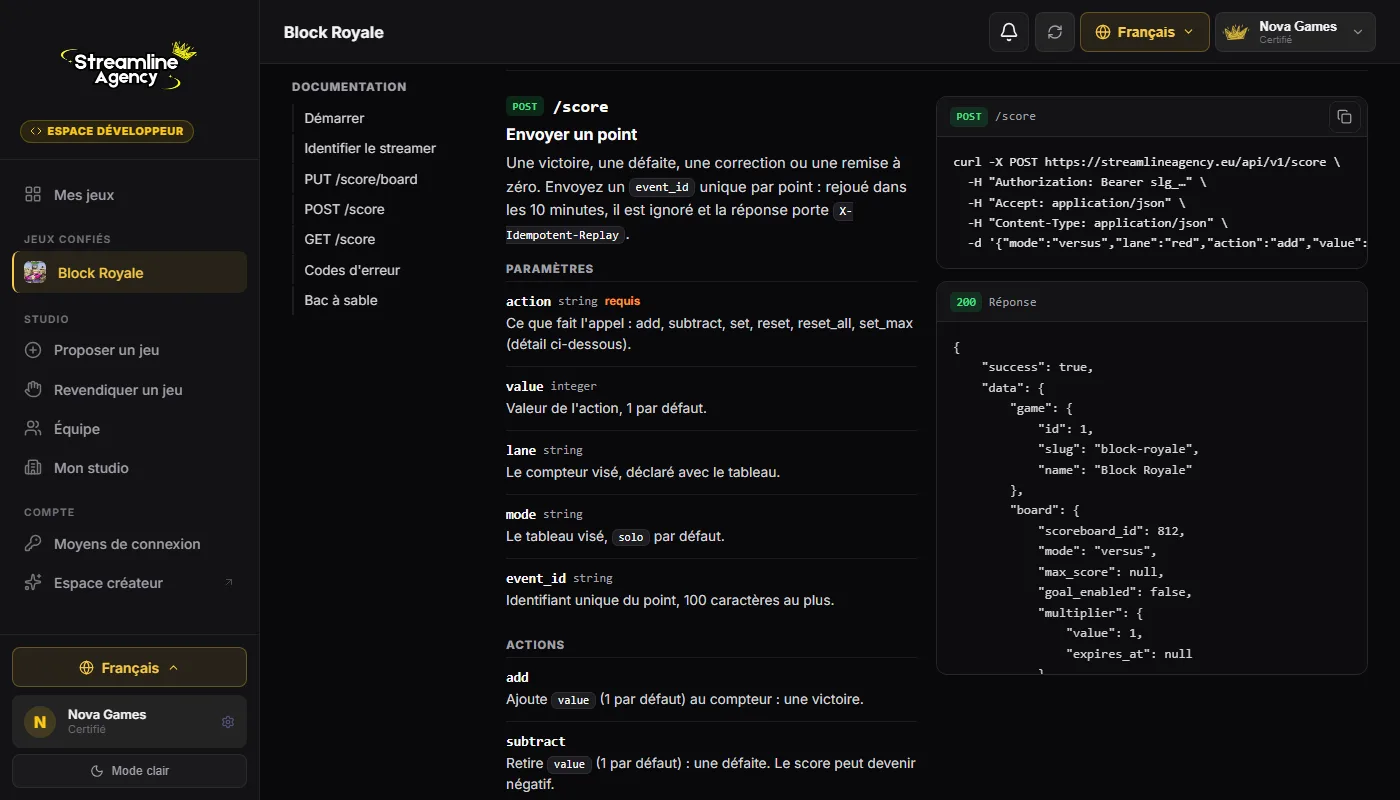This screenshot has height=800, width=1400.
Task: Go to Codes d'erreur section
Action: [352, 270]
